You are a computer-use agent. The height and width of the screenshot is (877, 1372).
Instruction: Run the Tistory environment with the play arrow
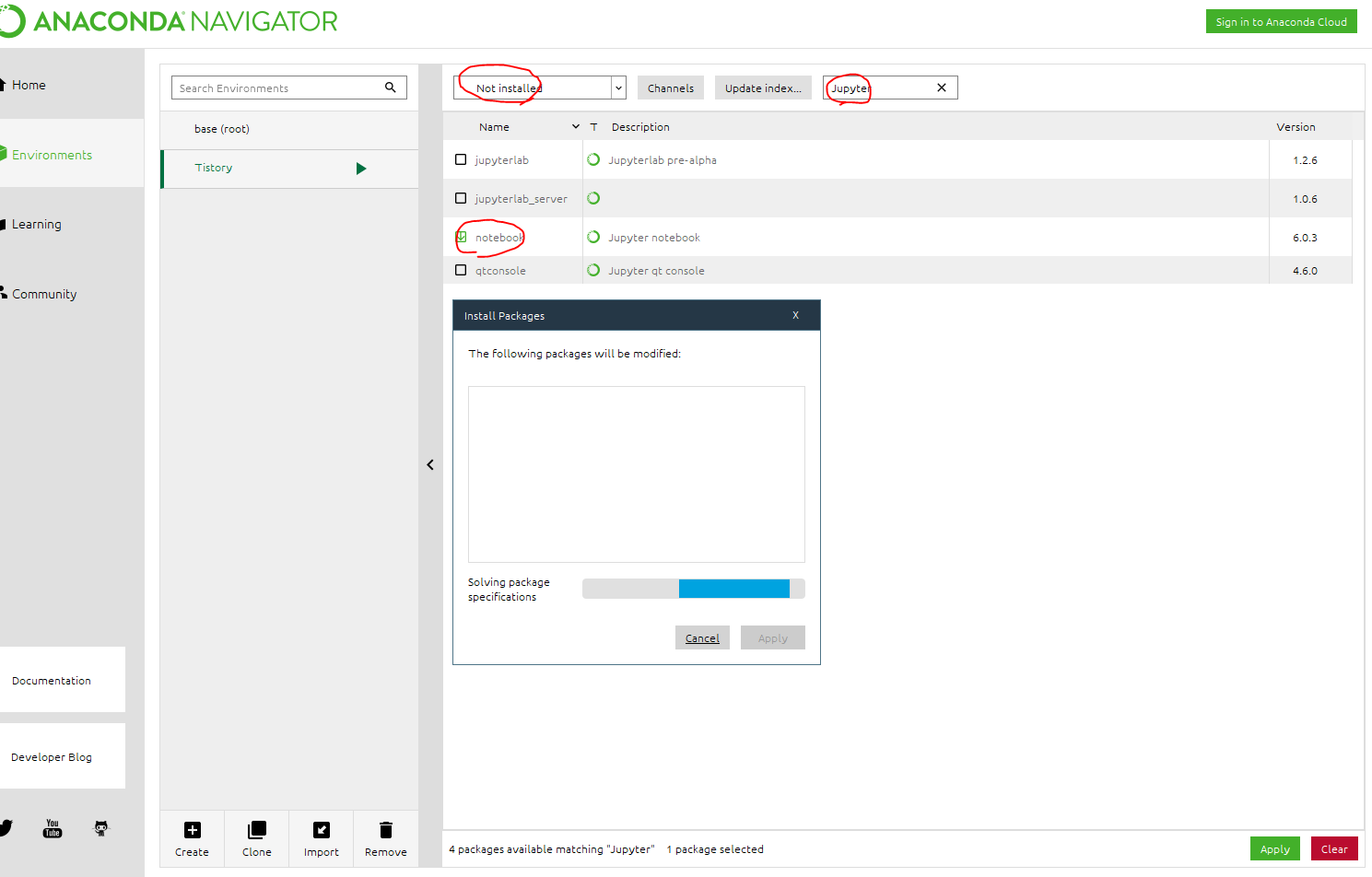click(361, 169)
